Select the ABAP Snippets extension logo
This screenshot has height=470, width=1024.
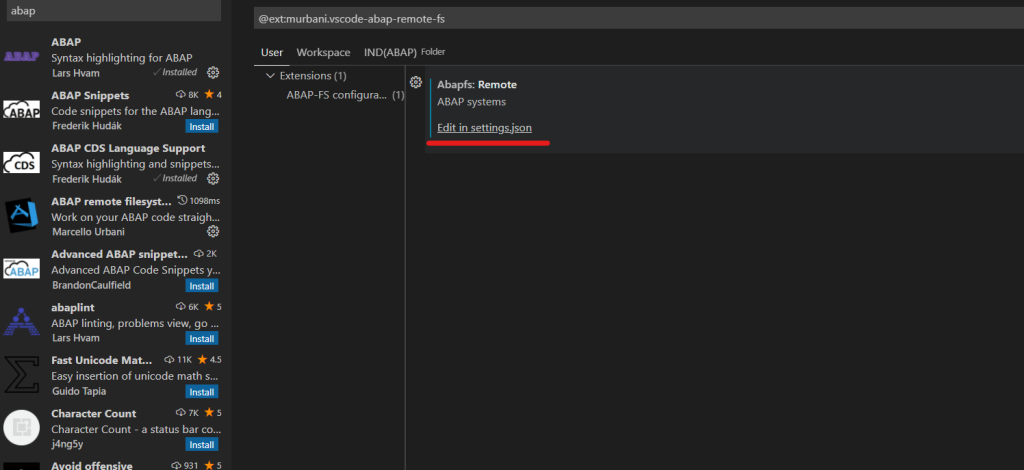(x=22, y=110)
